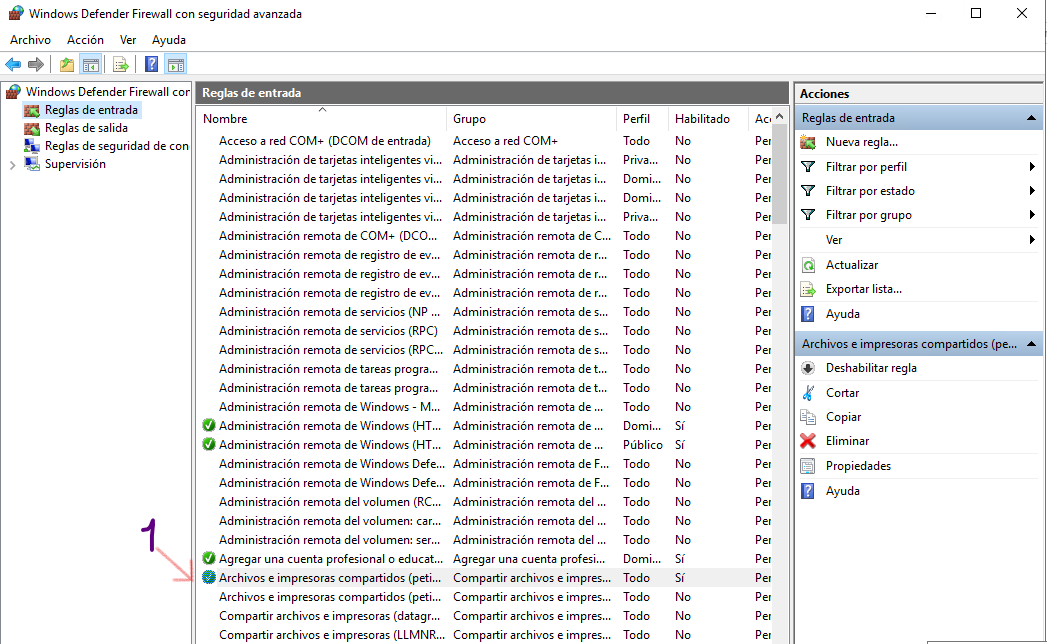The image size is (1047, 644).
Task: Select Reglas de salida in tree
Action: tap(85, 128)
